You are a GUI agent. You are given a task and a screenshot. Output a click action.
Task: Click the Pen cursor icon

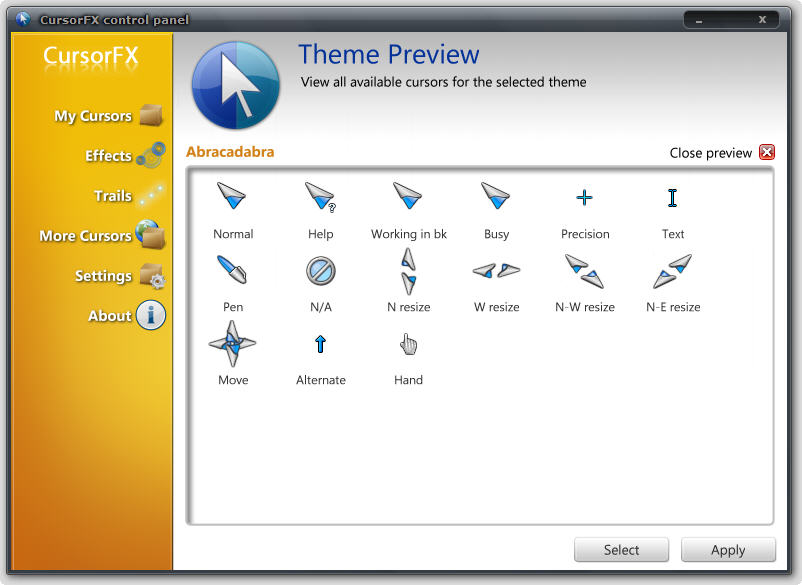233,270
